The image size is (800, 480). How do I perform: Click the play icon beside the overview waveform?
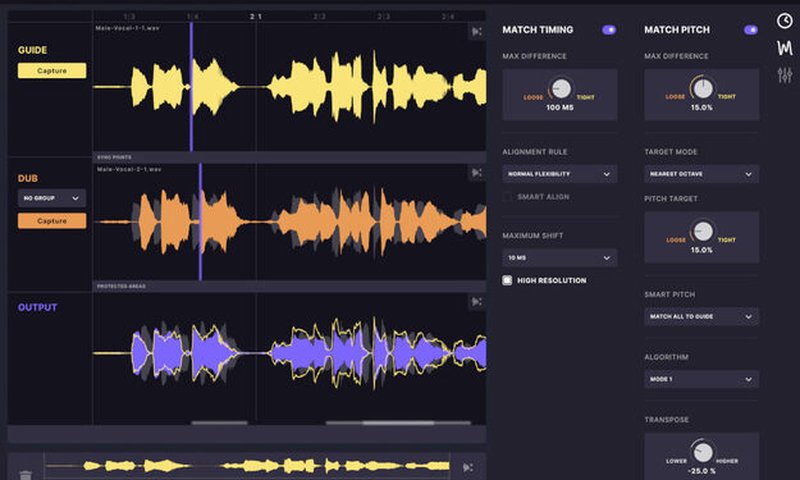[468, 467]
